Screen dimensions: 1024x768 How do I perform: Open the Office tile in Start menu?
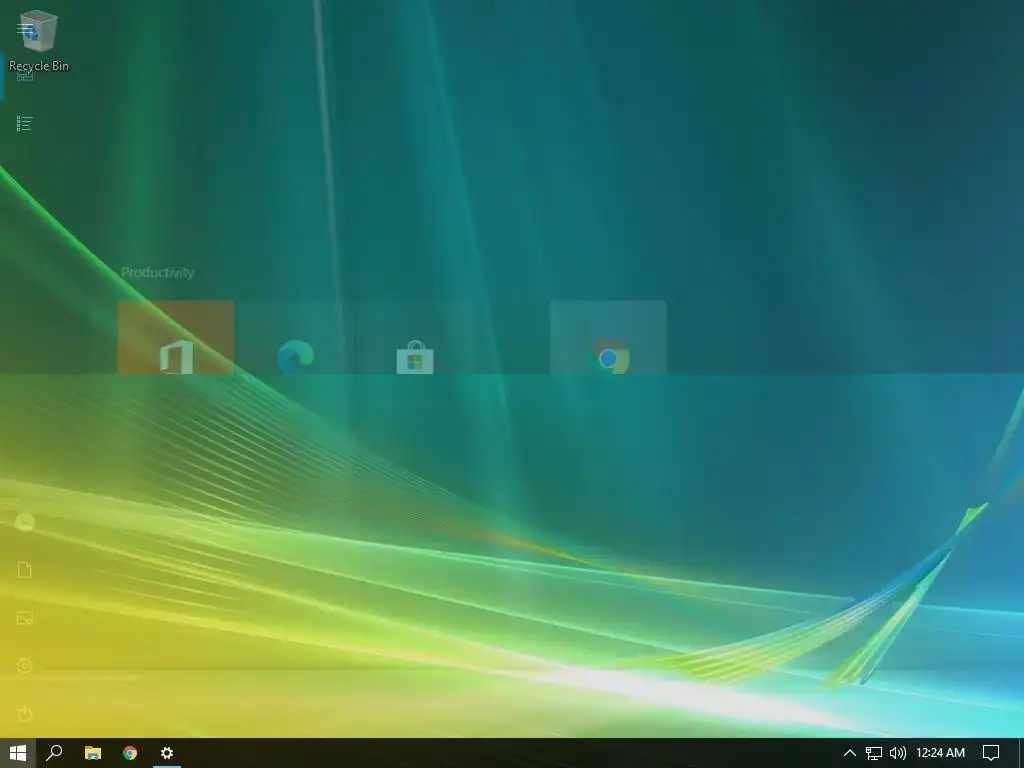click(176, 337)
